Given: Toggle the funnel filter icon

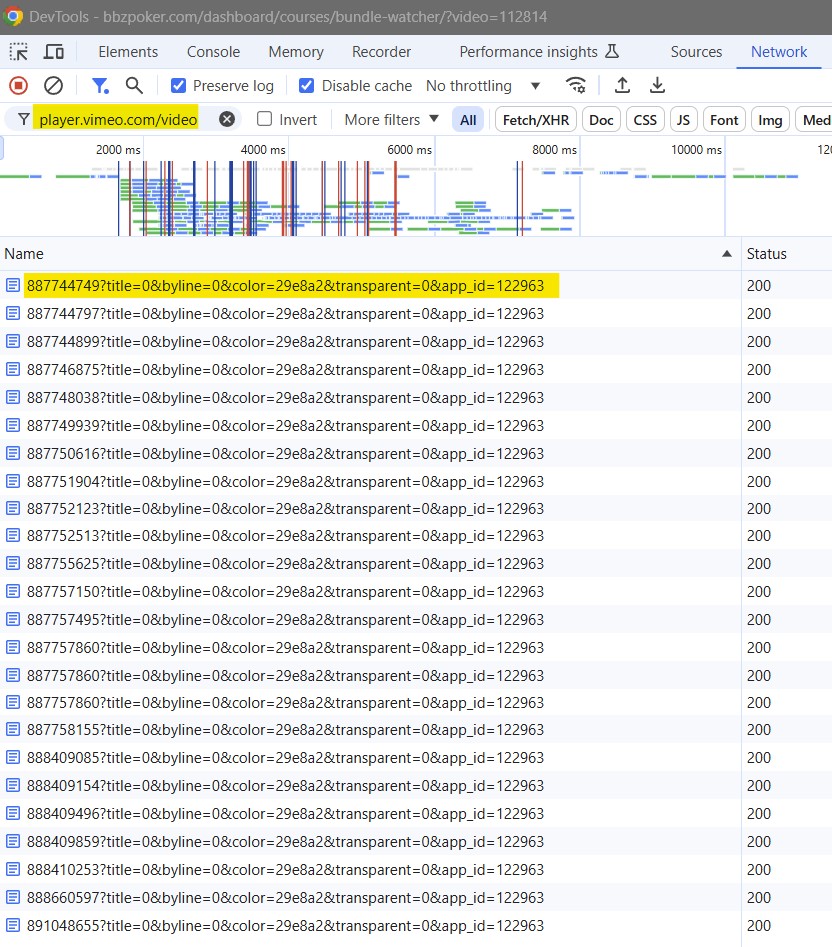Looking at the screenshot, I should pos(99,86).
